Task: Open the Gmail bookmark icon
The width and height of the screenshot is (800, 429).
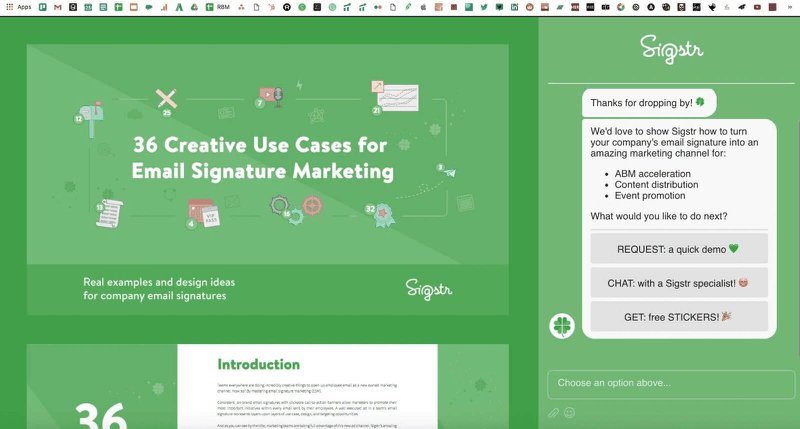Action: coord(58,7)
